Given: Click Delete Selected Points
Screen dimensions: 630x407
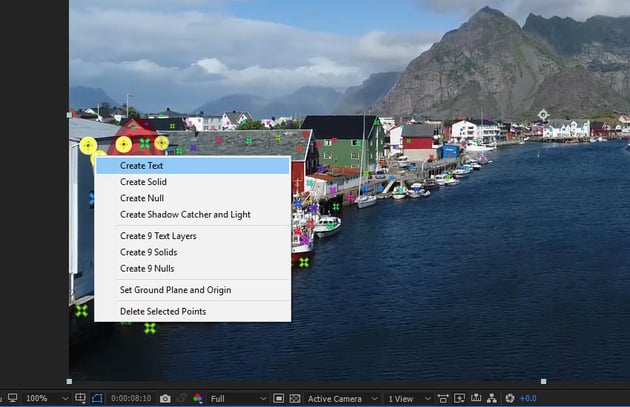Looking at the screenshot, I should [x=163, y=311].
